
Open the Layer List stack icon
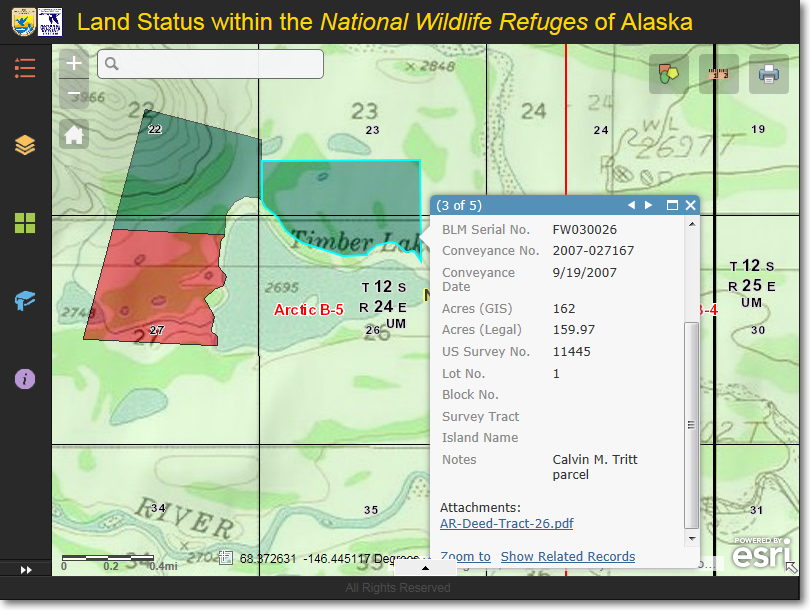pos(25,146)
